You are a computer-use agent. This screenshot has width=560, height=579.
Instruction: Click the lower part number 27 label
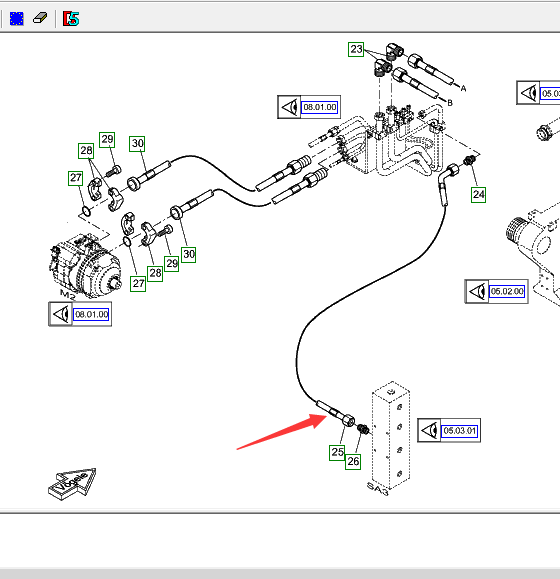pos(138,284)
